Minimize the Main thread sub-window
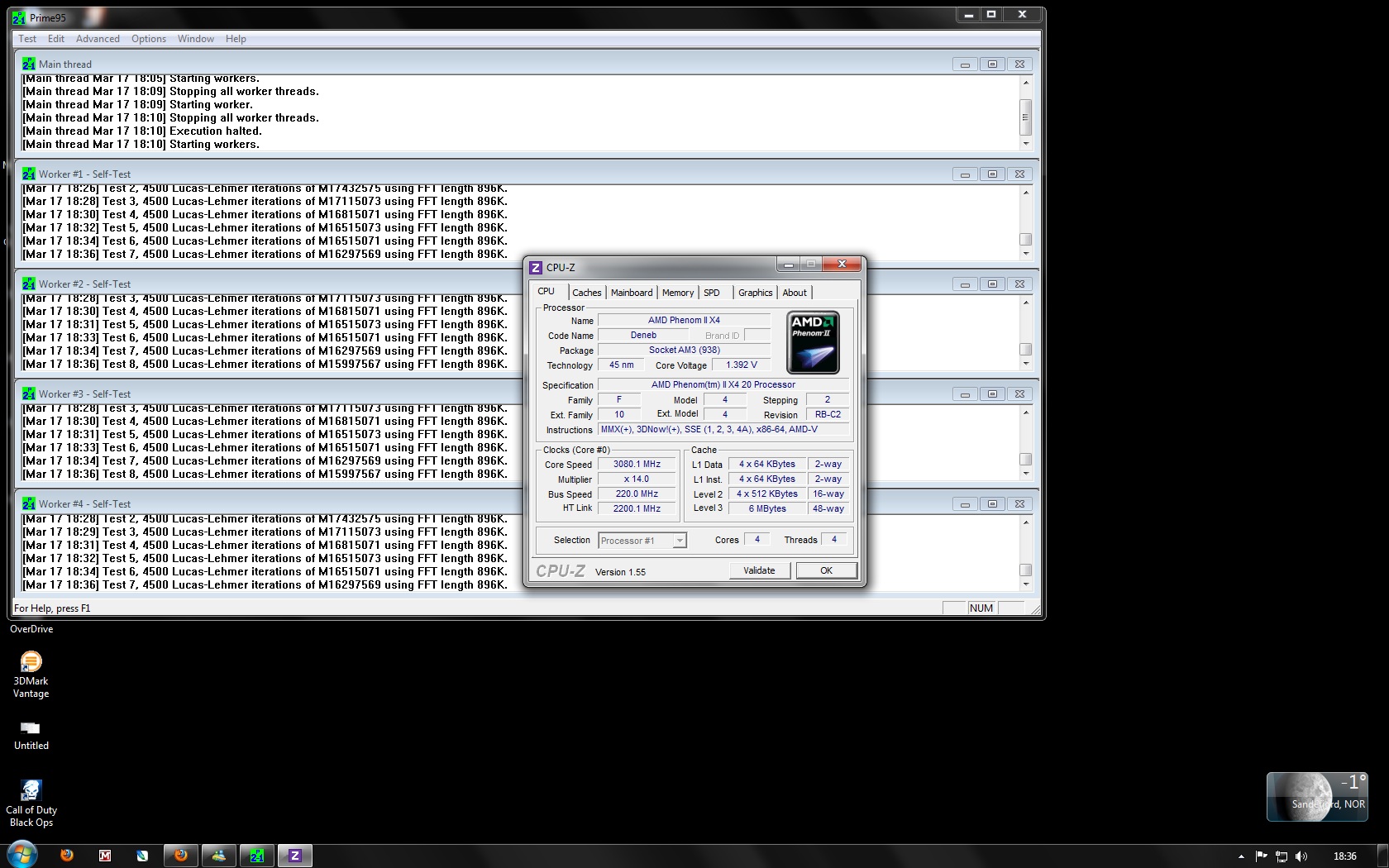 pyautogui.click(x=965, y=64)
